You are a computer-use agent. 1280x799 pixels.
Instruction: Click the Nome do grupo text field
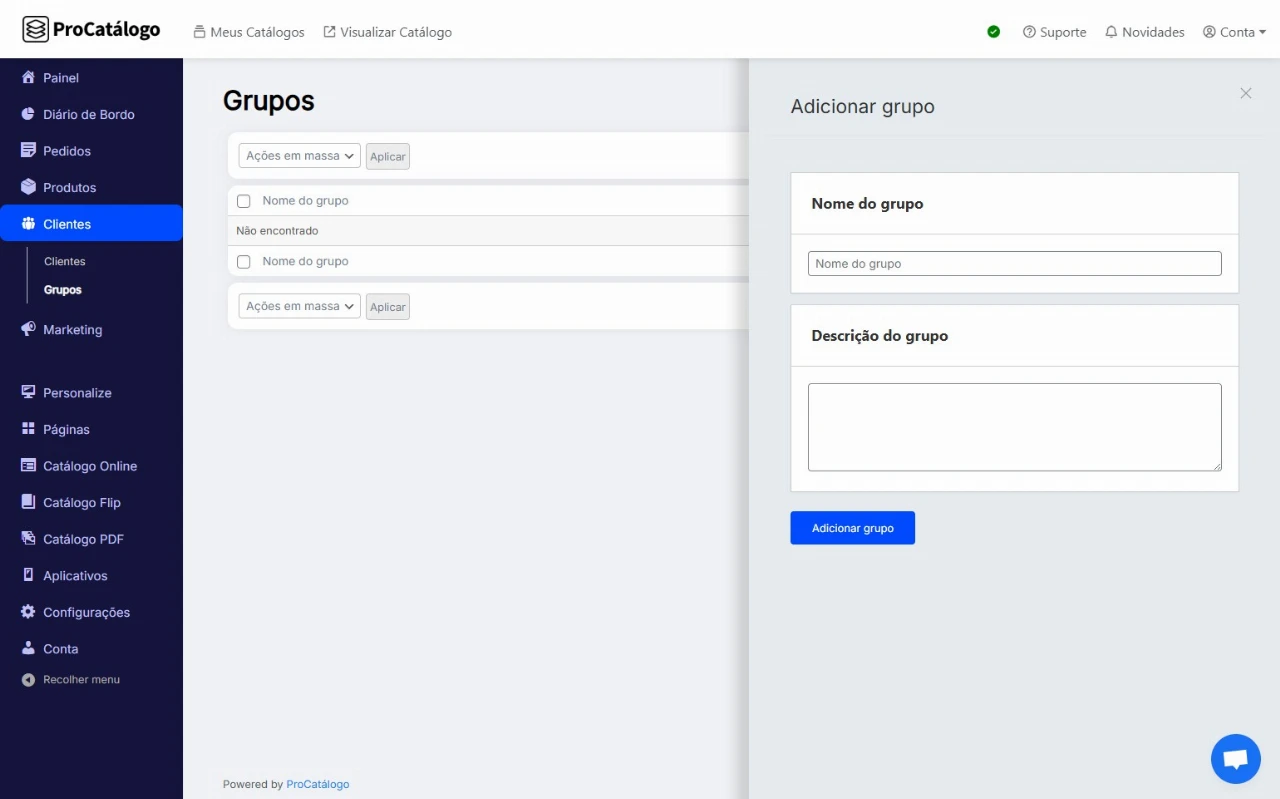pyautogui.click(x=1014, y=264)
